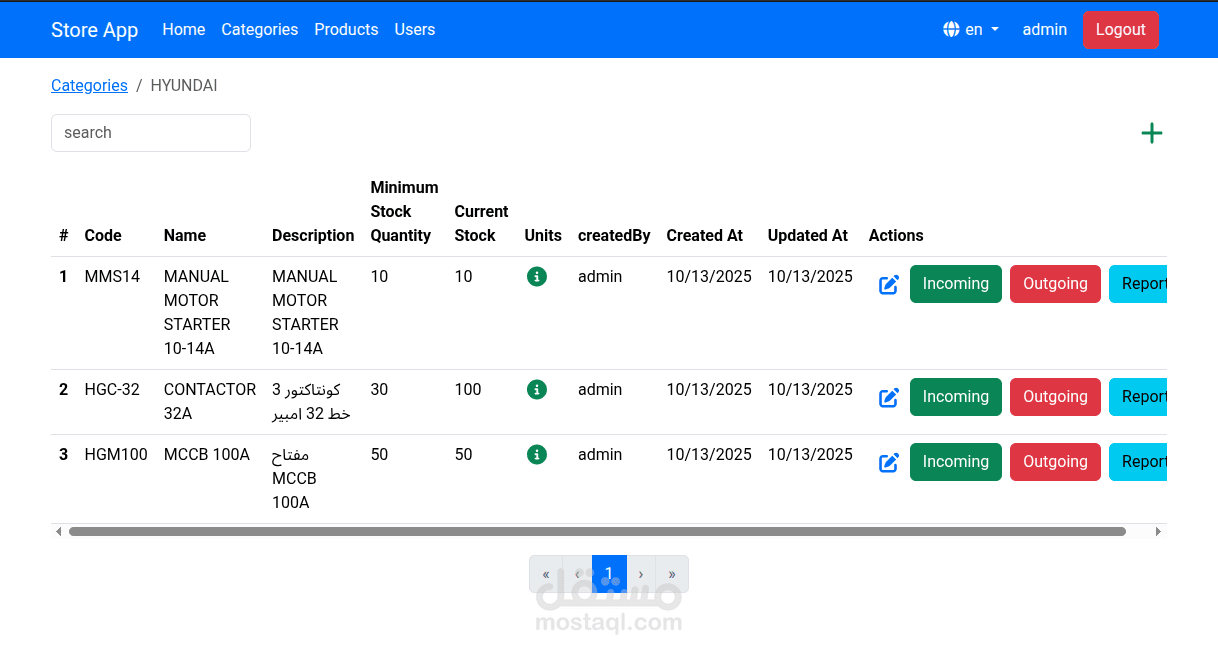
Task: Follow the Categories breadcrumb link
Action: 89,86
